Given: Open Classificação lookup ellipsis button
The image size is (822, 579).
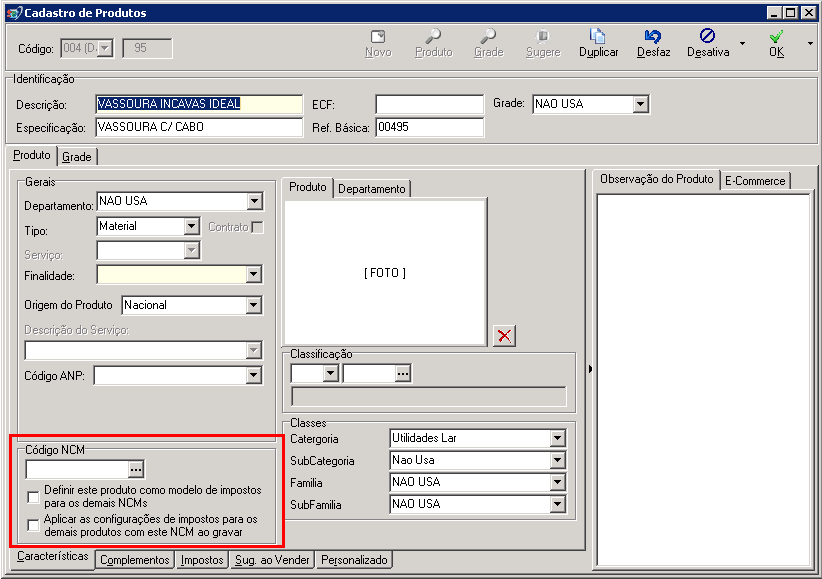Looking at the screenshot, I should pyautogui.click(x=403, y=373).
